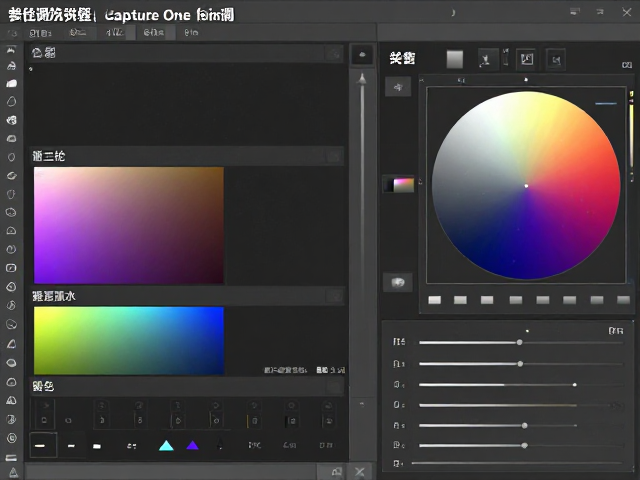Click the speaker-shaped icon above the color wheel
This screenshot has width=640, height=480.
click(x=556, y=60)
